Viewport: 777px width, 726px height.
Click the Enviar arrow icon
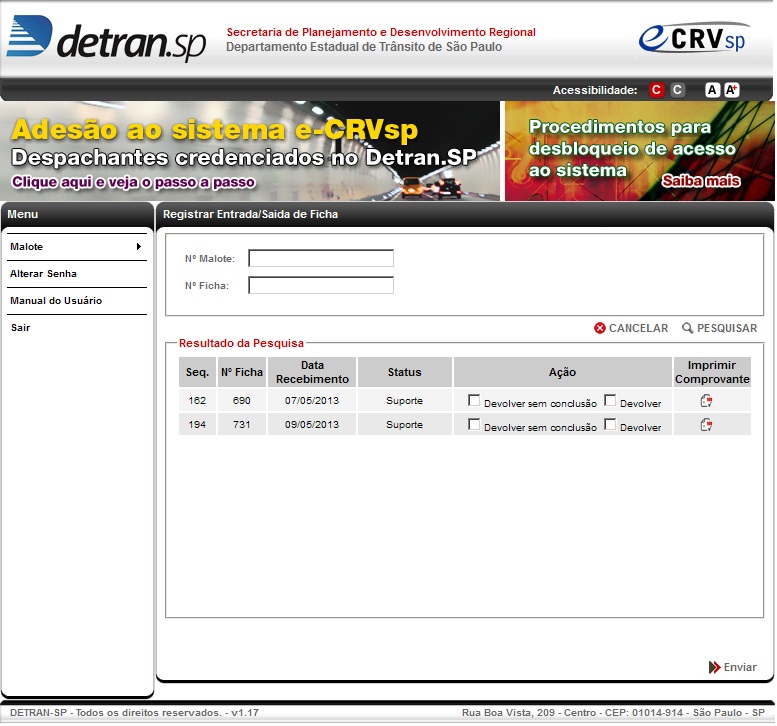click(x=714, y=667)
